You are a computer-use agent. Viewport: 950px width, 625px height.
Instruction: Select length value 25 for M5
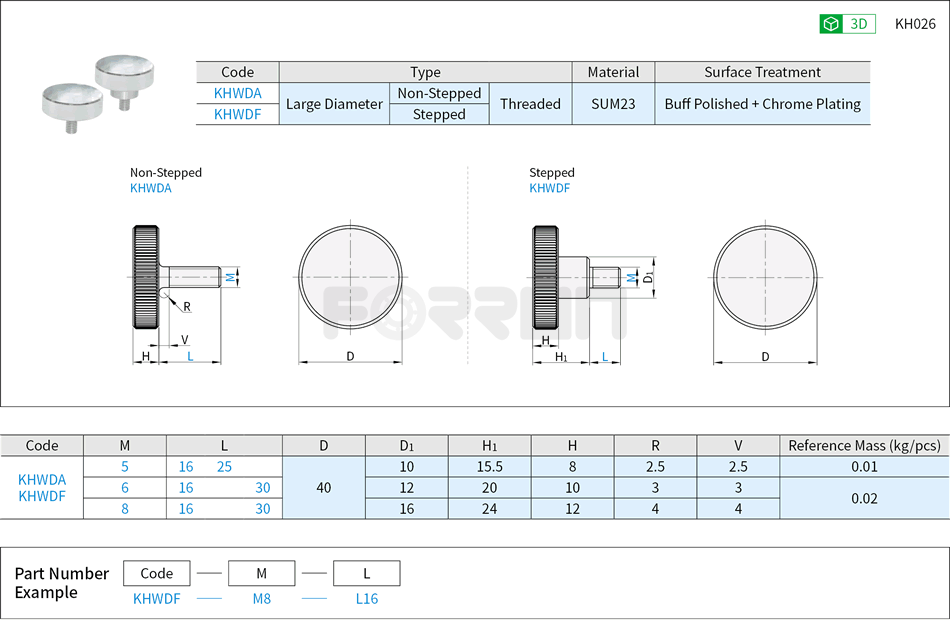pos(222,467)
